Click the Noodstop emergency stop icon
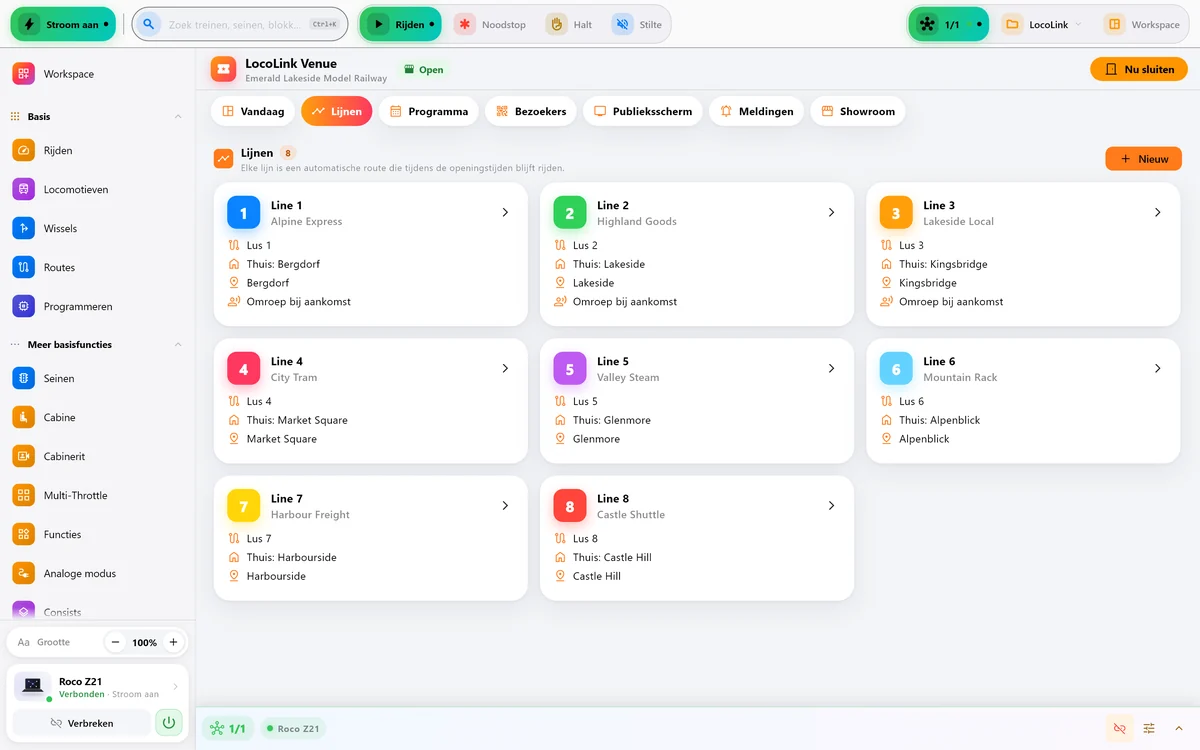 pos(464,24)
